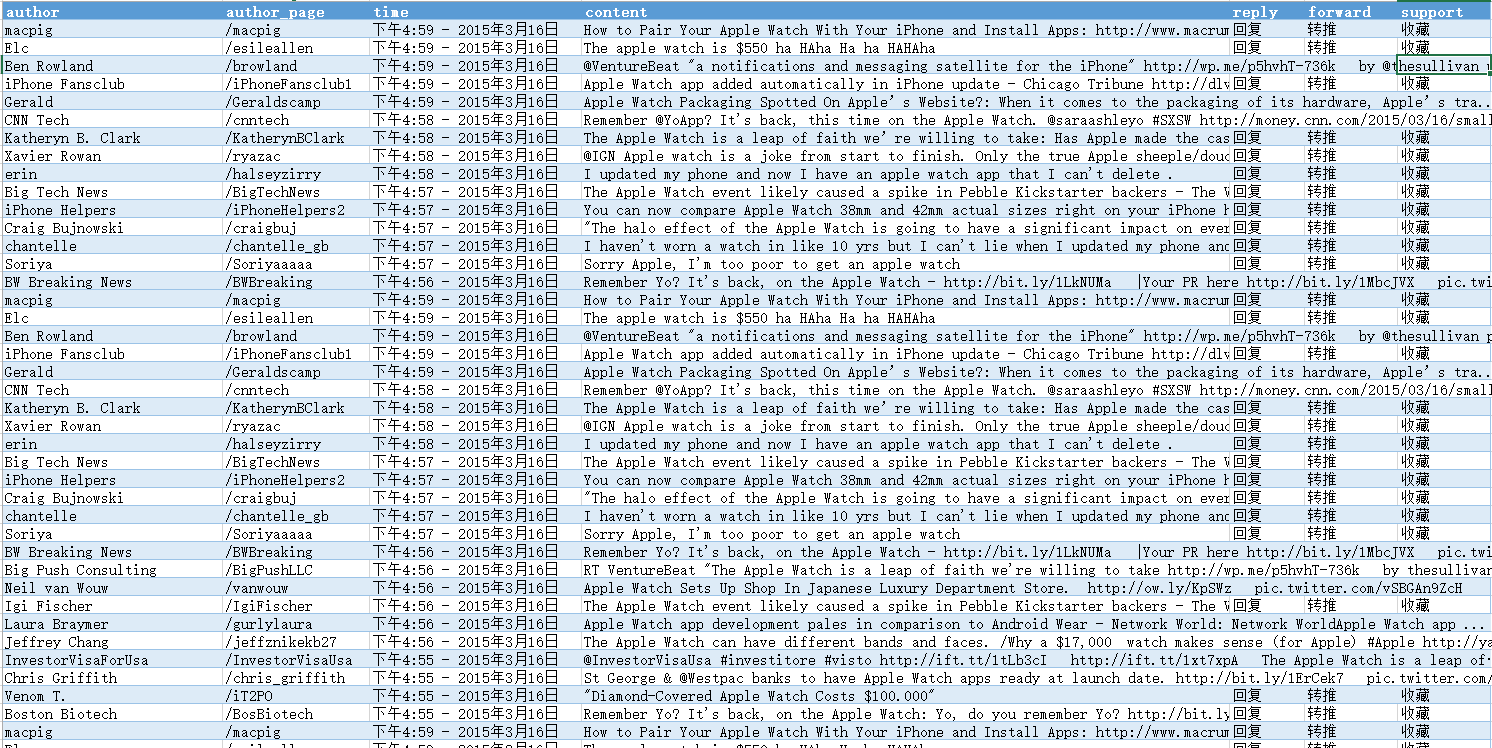Select the 'Chris Griffith' author cell
This screenshot has width=1492, height=748.
pyautogui.click(x=113, y=678)
